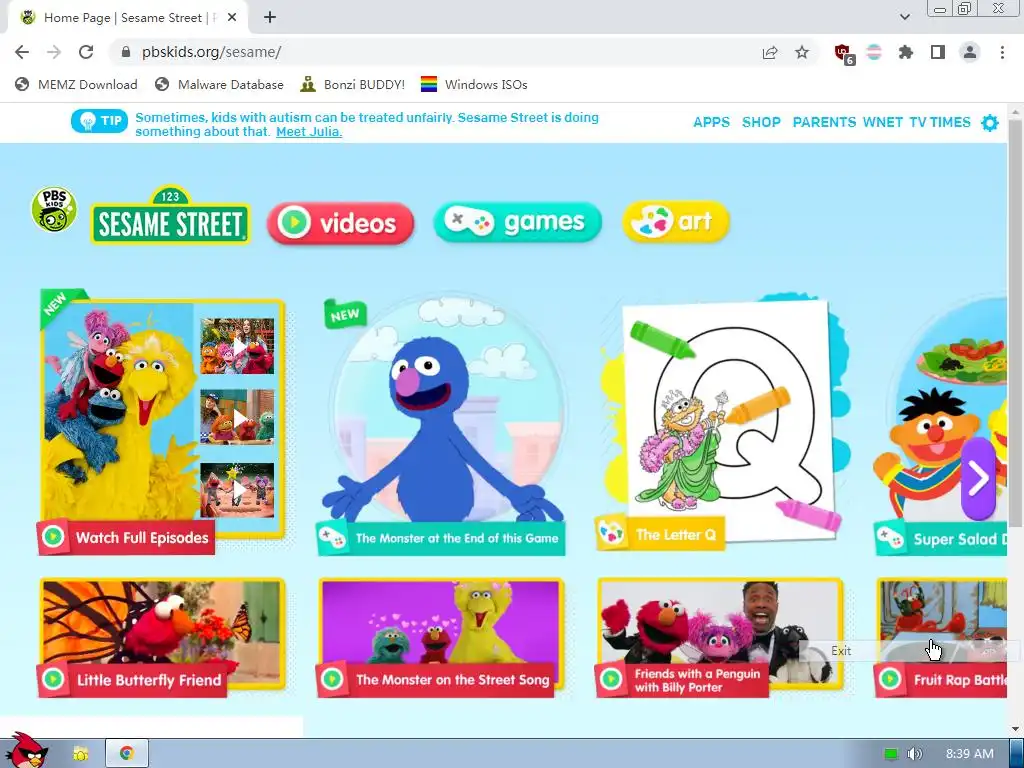
Task: Play Little Butterfly Friend video
Action: pos(161,637)
